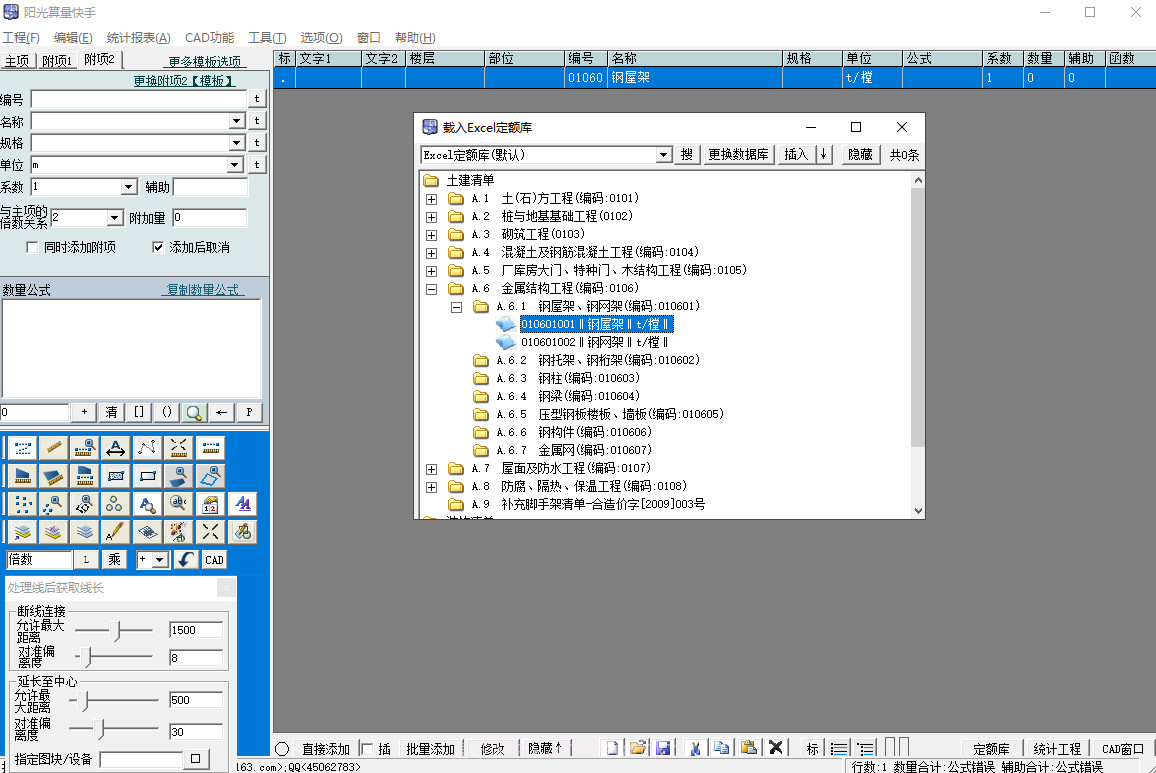Click the undo curved arrow icon
This screenshot has width=1156, height=773.
pyautogui.click(x=186, y=560)
